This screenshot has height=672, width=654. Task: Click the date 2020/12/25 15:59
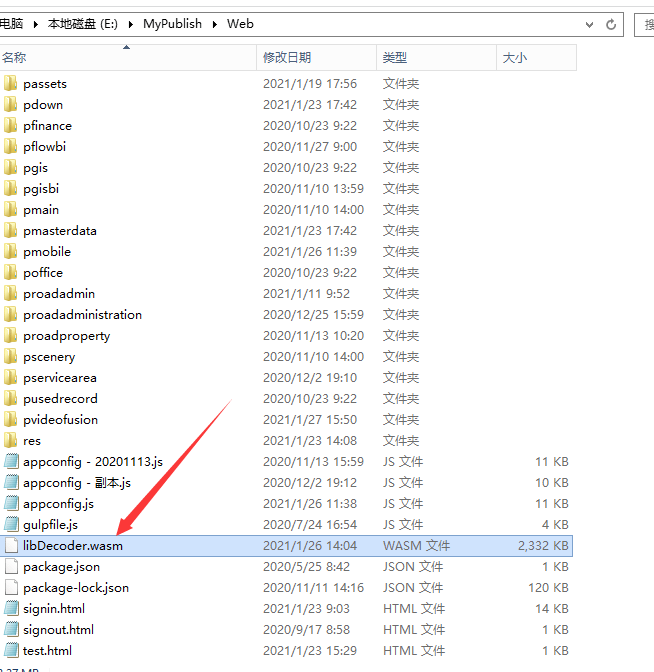[313, 315]
